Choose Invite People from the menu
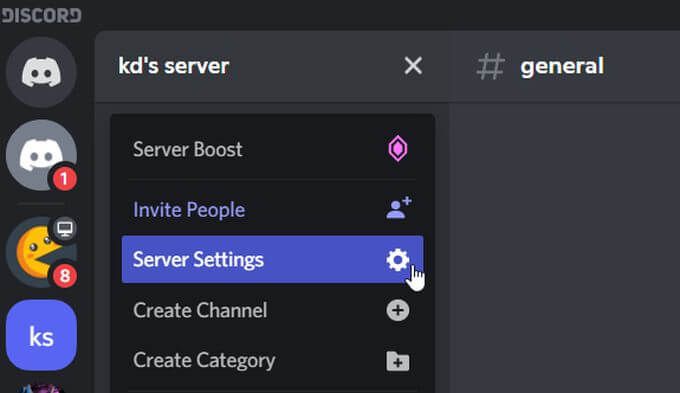680x393 pixels. (x=272, y=210)
